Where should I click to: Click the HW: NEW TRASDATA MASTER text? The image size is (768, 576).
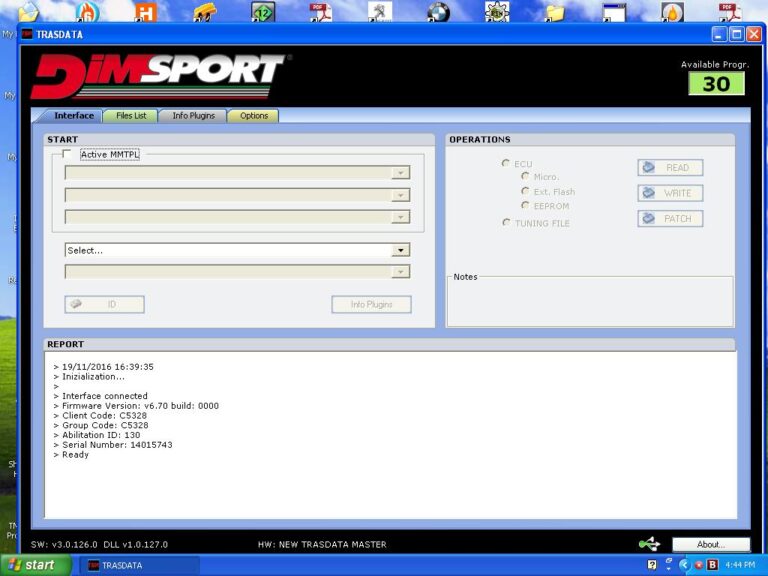tap(322, 544)
